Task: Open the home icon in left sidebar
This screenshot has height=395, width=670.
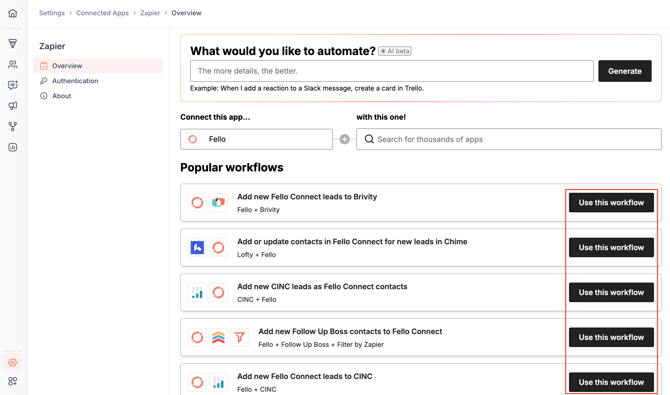Action: (x=13, y=13)
